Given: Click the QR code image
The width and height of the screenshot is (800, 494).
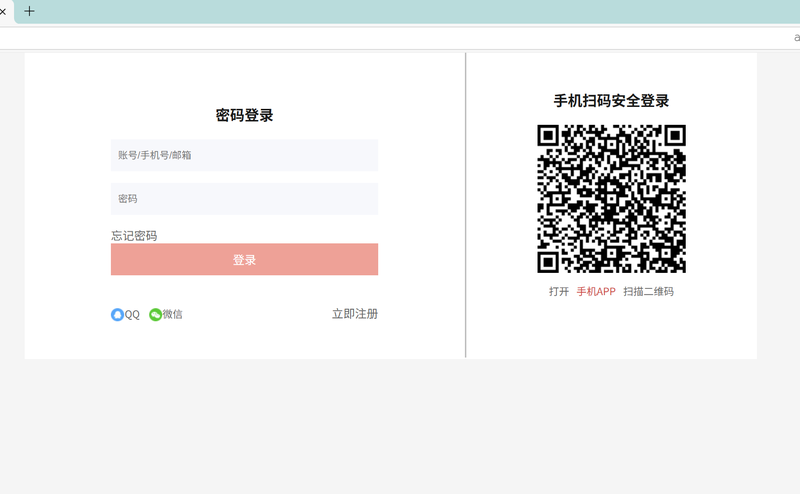Looking at the screenshot, I should 611,199.
